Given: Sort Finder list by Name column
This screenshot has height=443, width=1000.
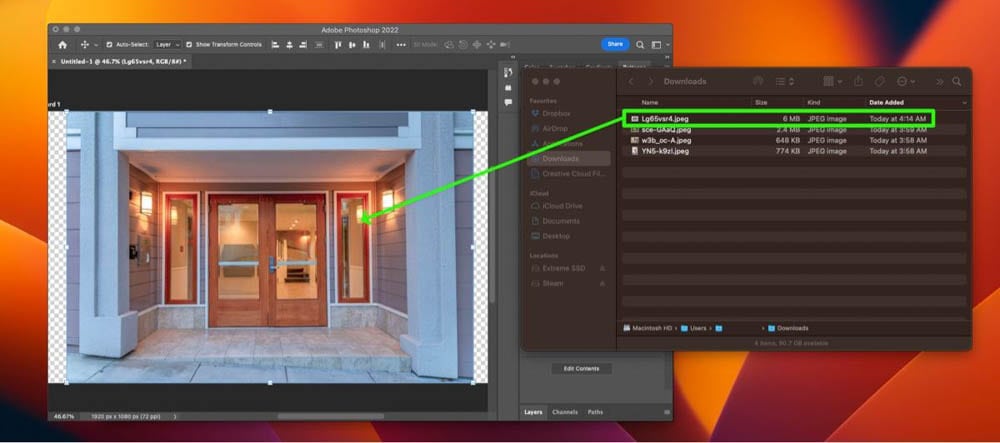Looking at the screenshot, I should point(650,103).
